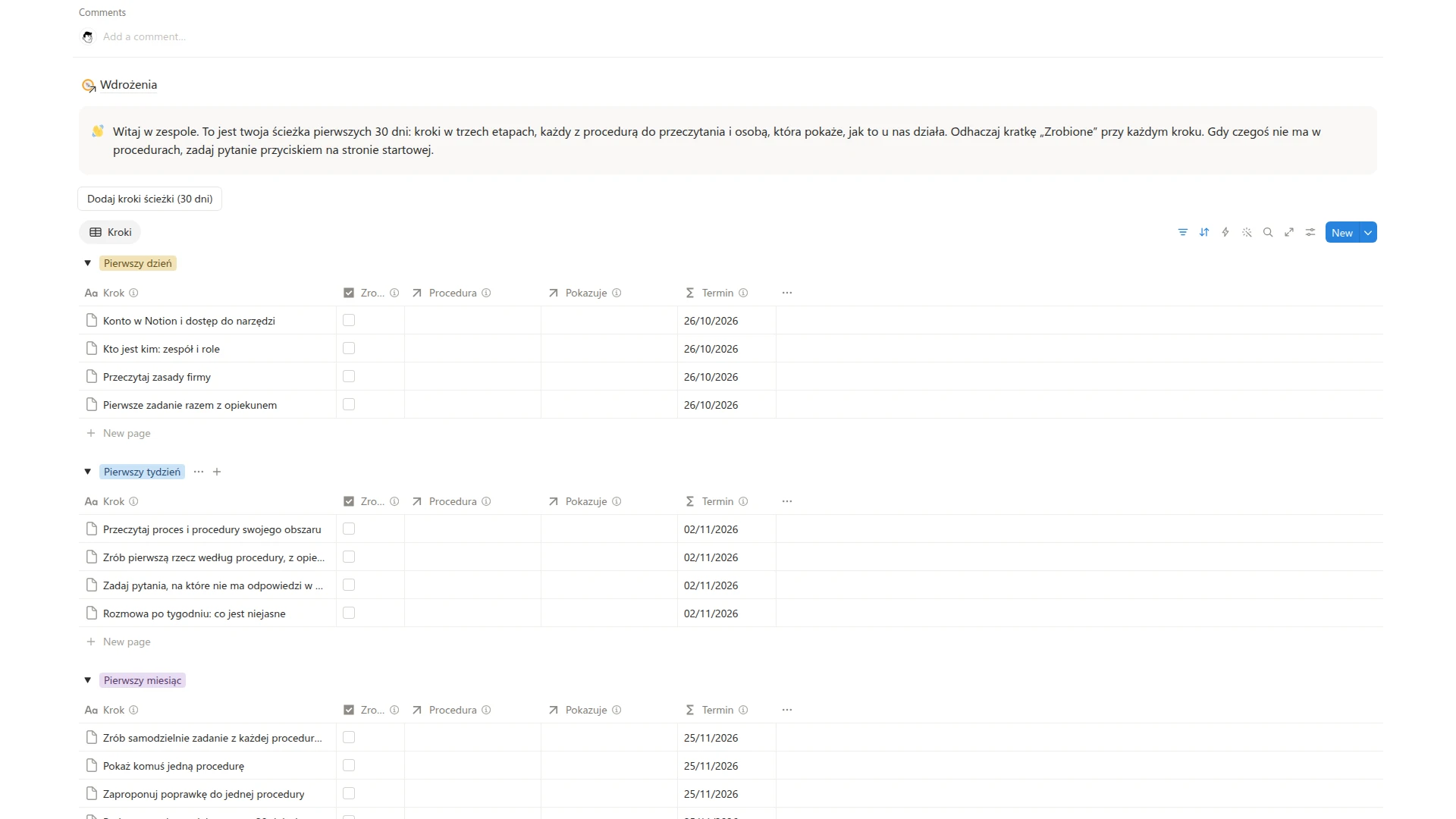Open view settings sliders icon

pyautogui.click(x=1310, y=233)
